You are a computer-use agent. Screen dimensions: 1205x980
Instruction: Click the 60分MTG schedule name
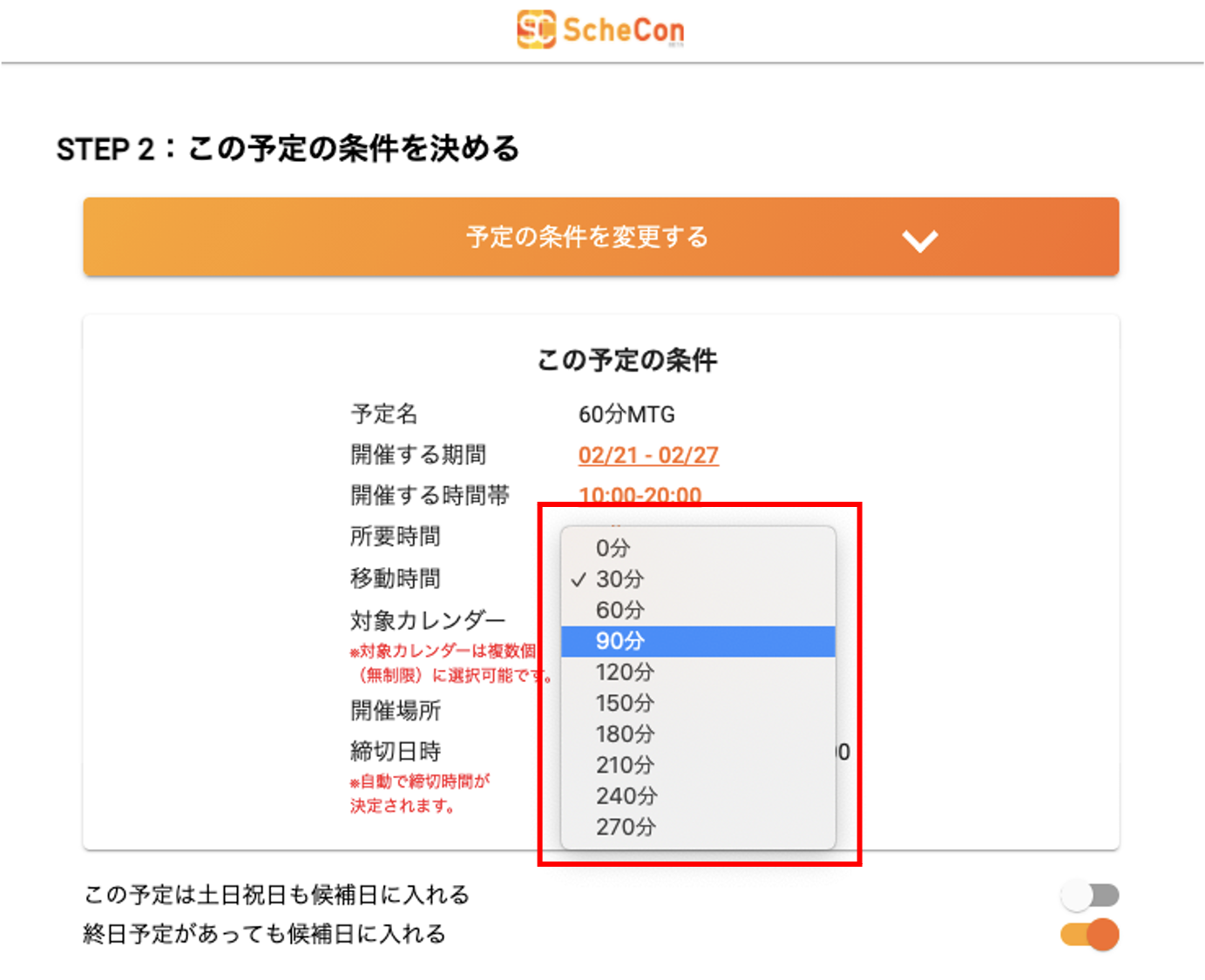pyautogui.click(x=626, y=415)
